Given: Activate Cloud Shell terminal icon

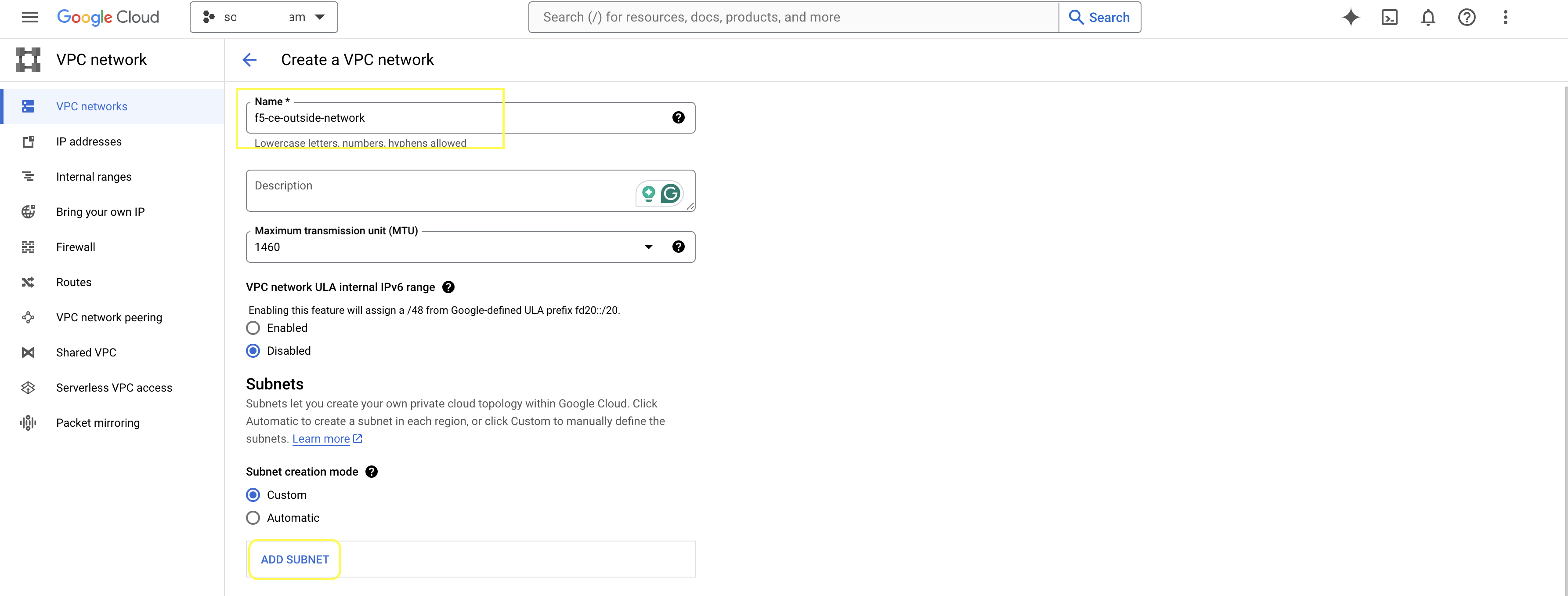Looking at the screenshot, I should (1389, 17).
